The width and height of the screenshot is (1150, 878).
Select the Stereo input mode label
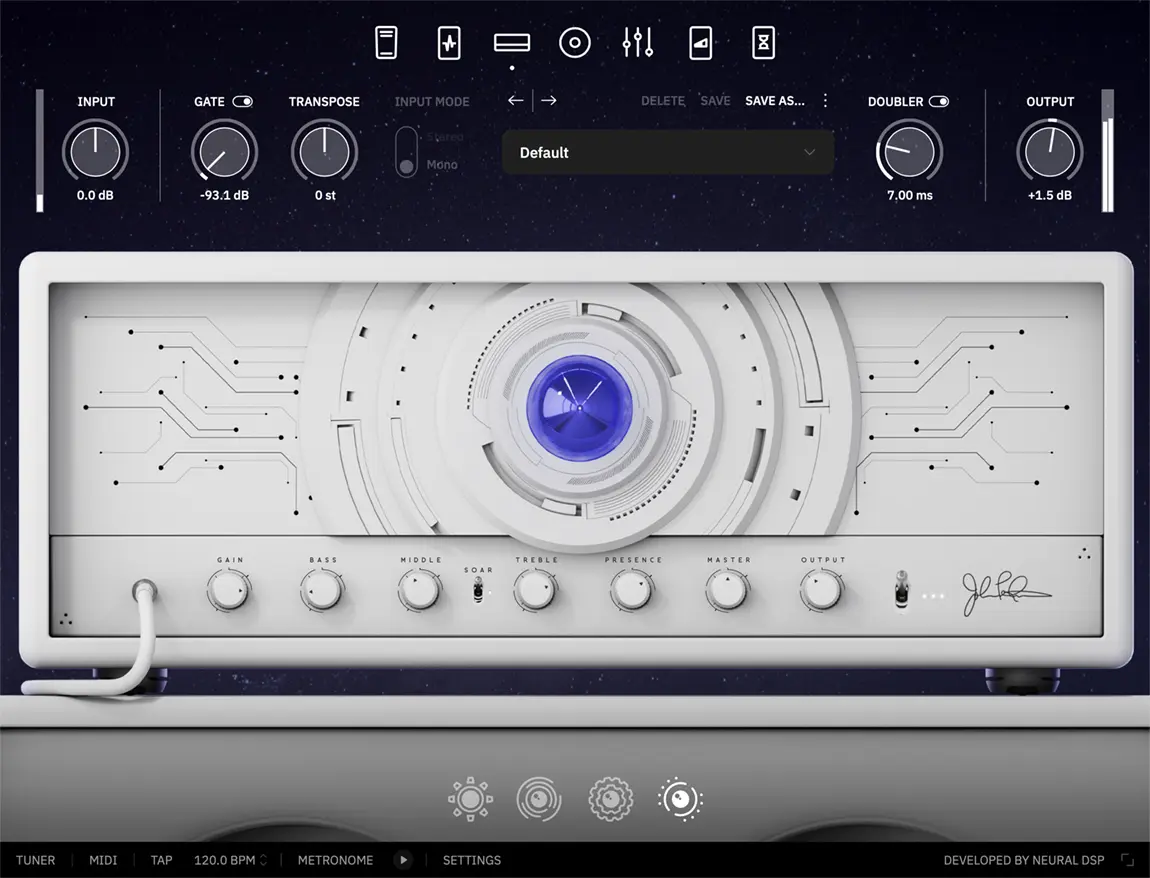(445, 137)
